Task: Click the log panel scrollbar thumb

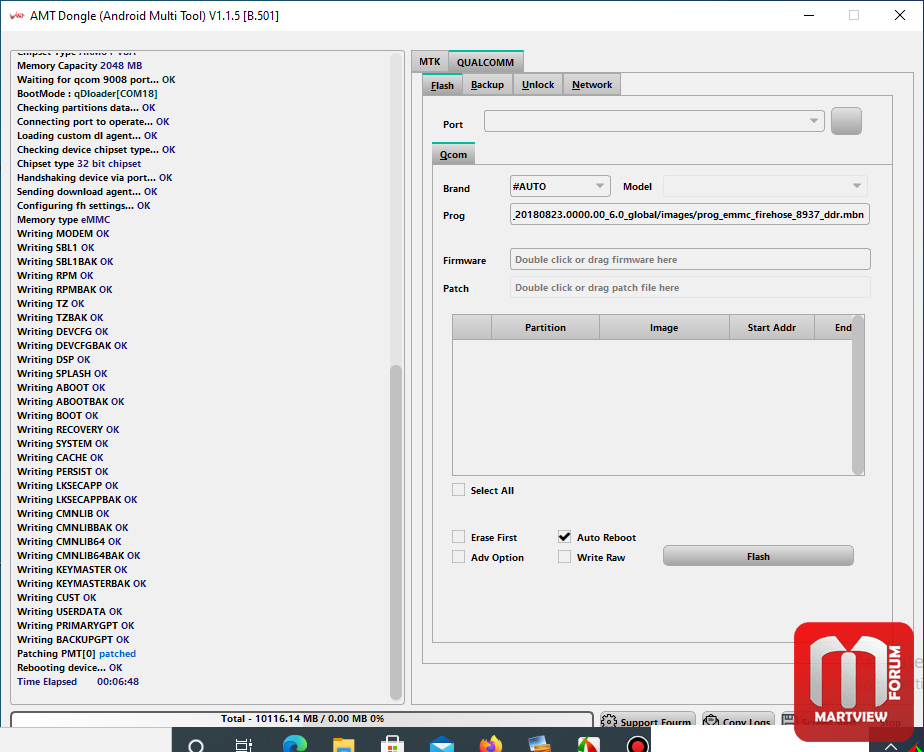Action: click(x=396, y=532)
